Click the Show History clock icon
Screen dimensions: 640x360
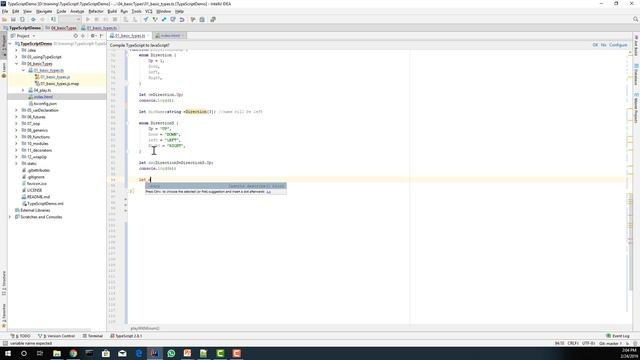[173, 20]
